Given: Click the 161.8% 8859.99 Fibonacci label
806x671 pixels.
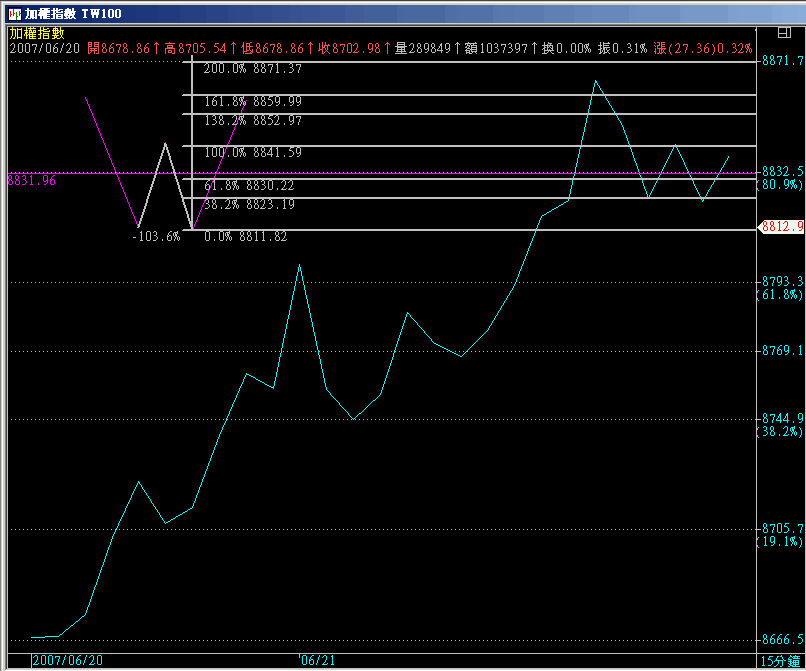Looking at the screenshot, I should 252,101.
